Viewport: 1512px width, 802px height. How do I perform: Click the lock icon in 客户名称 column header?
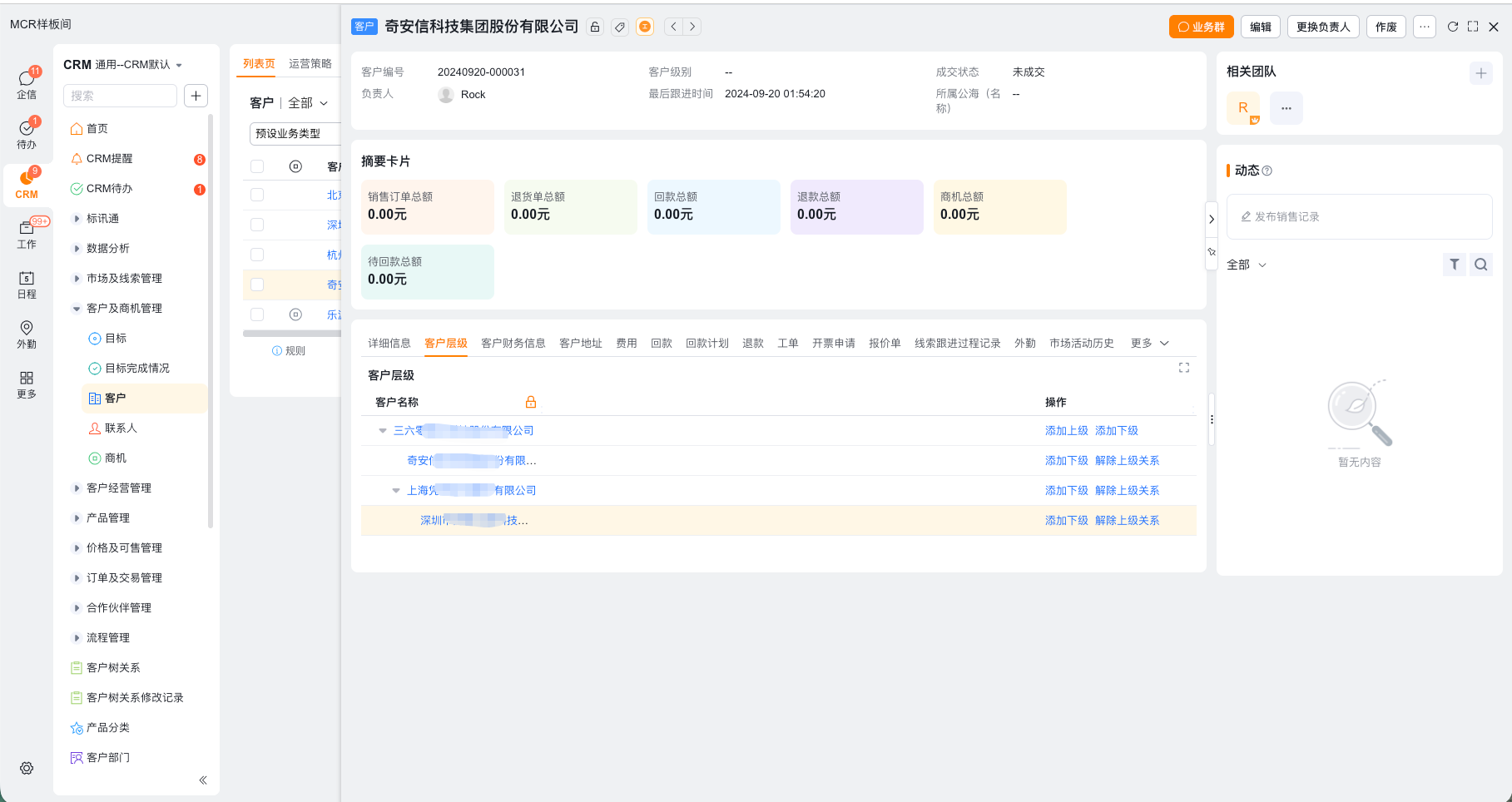[531, 402]
